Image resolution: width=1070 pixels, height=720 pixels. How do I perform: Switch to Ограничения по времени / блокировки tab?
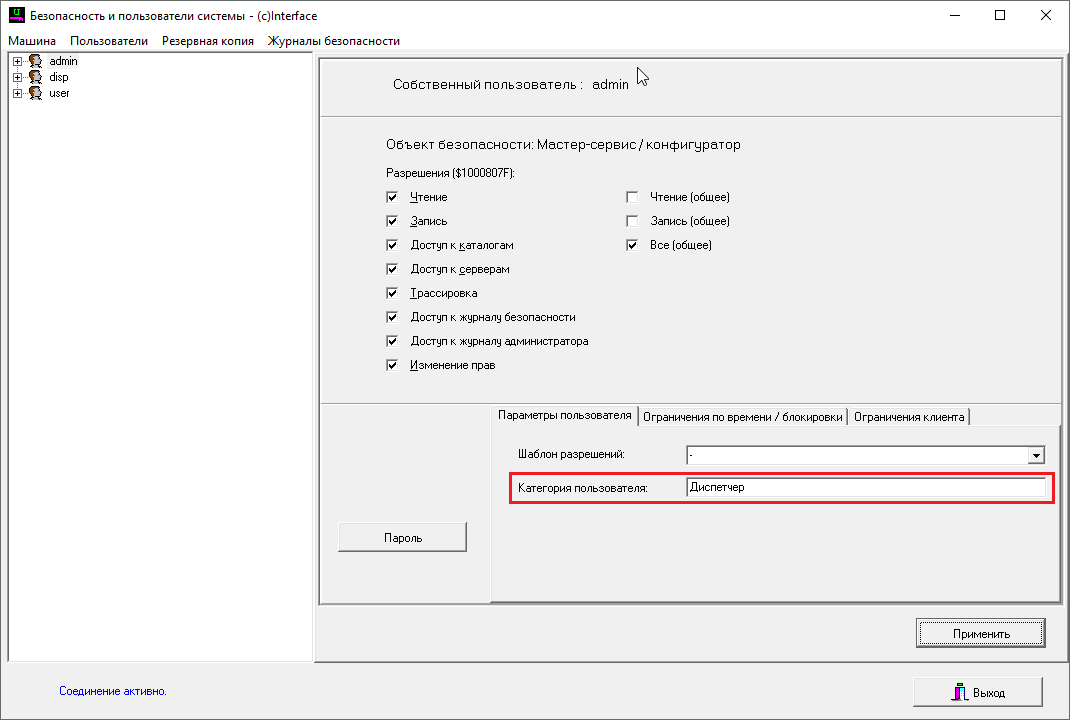[x=742, y=417]
